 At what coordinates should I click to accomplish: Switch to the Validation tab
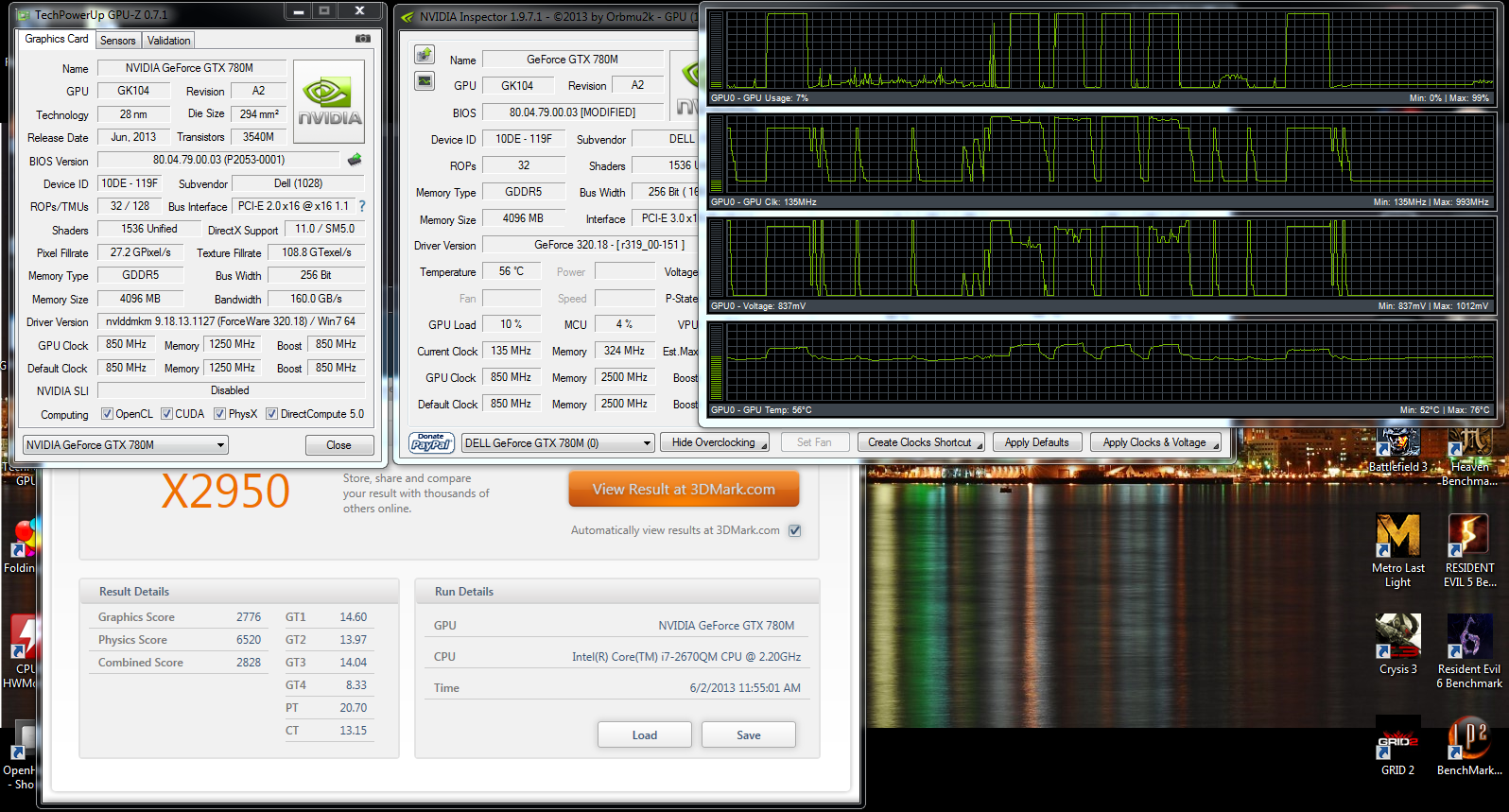(x=169, y=41)
